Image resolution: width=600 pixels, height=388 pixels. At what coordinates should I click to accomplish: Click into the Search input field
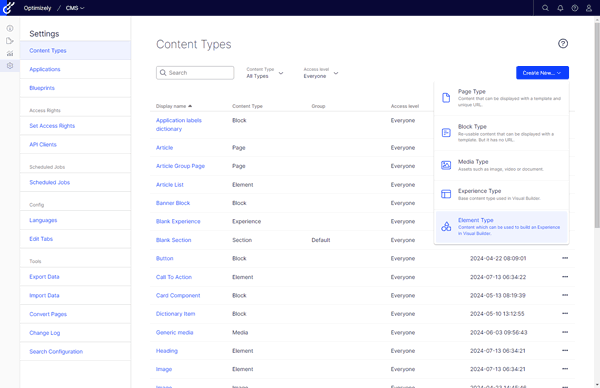point(195,73)
